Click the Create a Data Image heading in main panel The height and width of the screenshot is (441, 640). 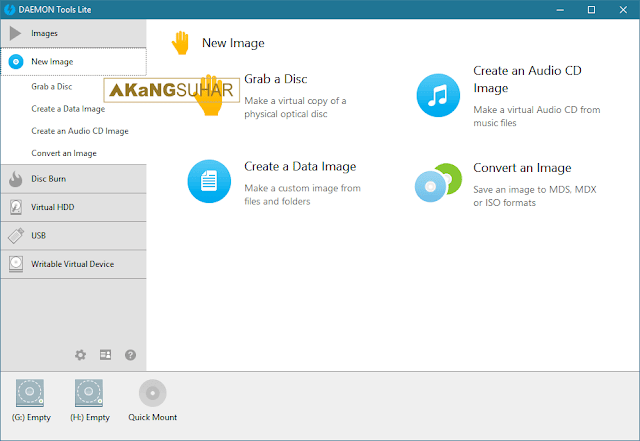coord(300,167)
